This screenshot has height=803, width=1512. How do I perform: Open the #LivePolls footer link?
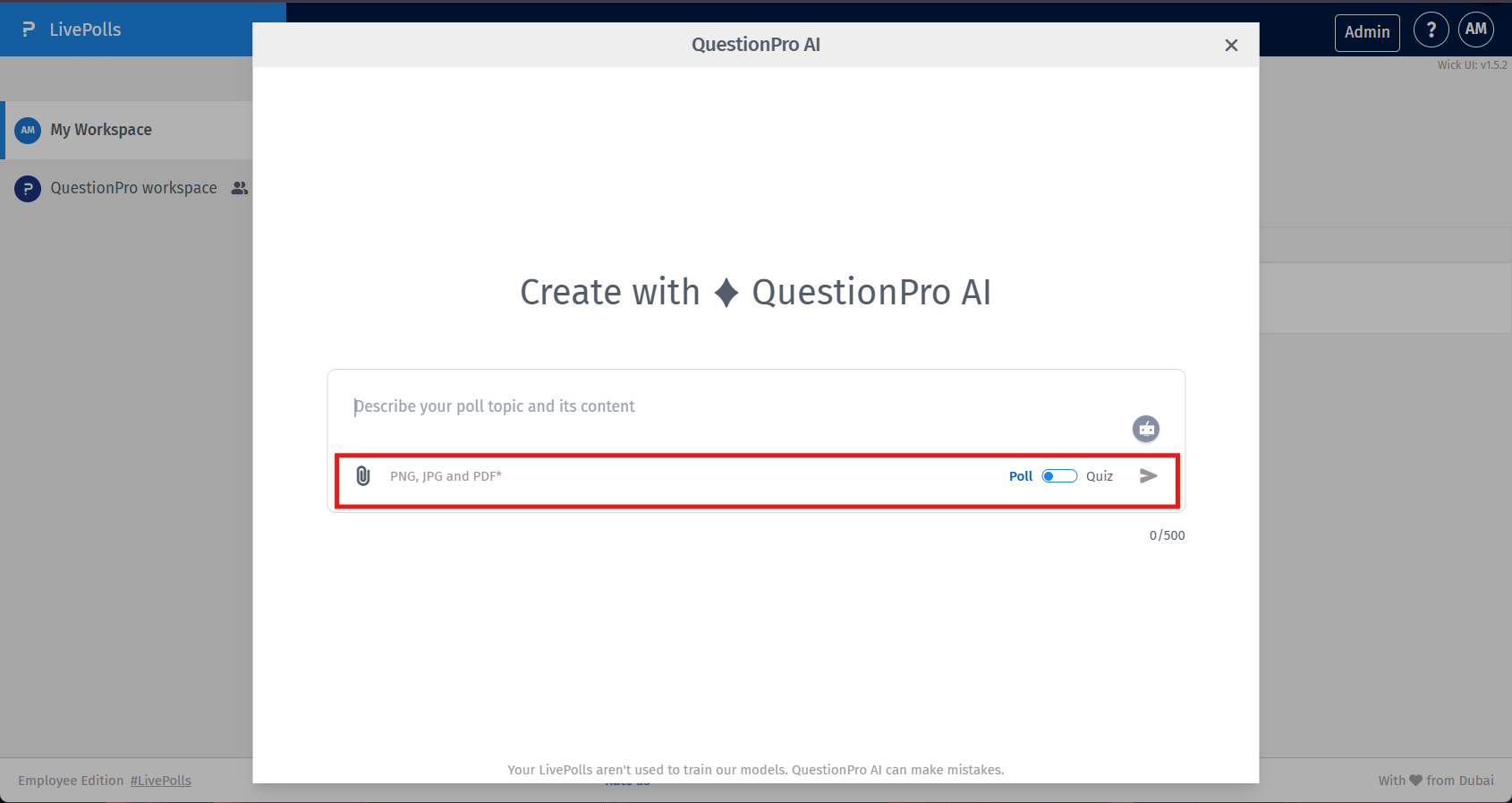(x=161, y=781)
